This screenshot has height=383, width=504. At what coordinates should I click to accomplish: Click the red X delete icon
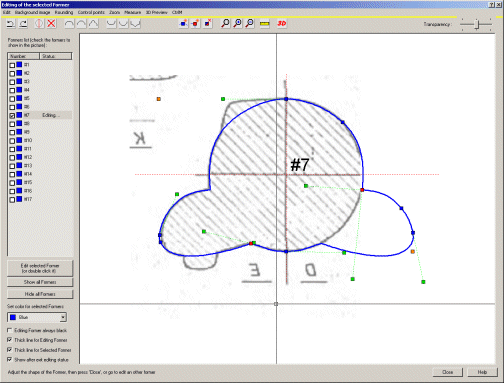tap(51, 23)
